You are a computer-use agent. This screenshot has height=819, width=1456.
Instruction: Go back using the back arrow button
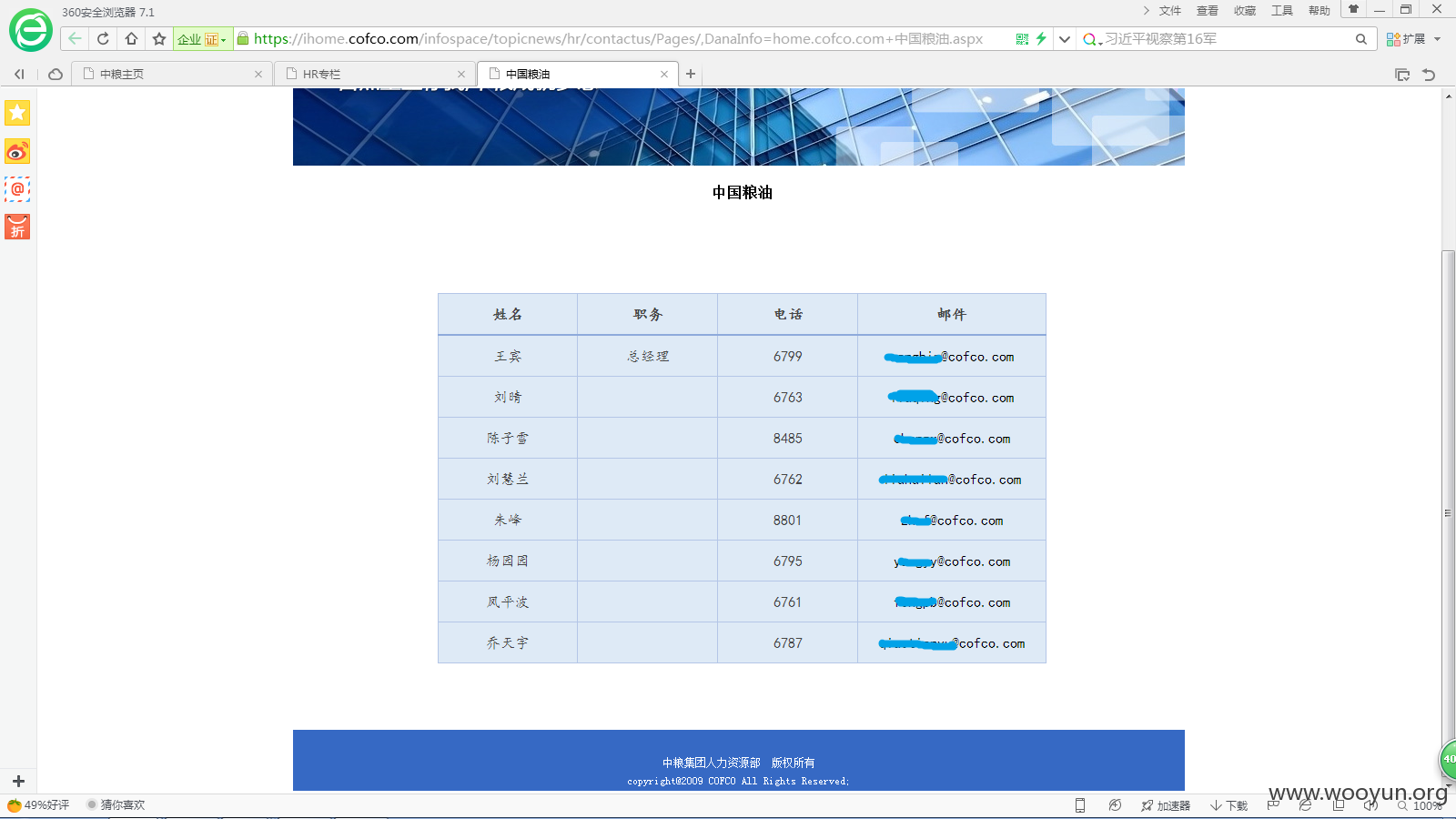[x=75, y=38]
